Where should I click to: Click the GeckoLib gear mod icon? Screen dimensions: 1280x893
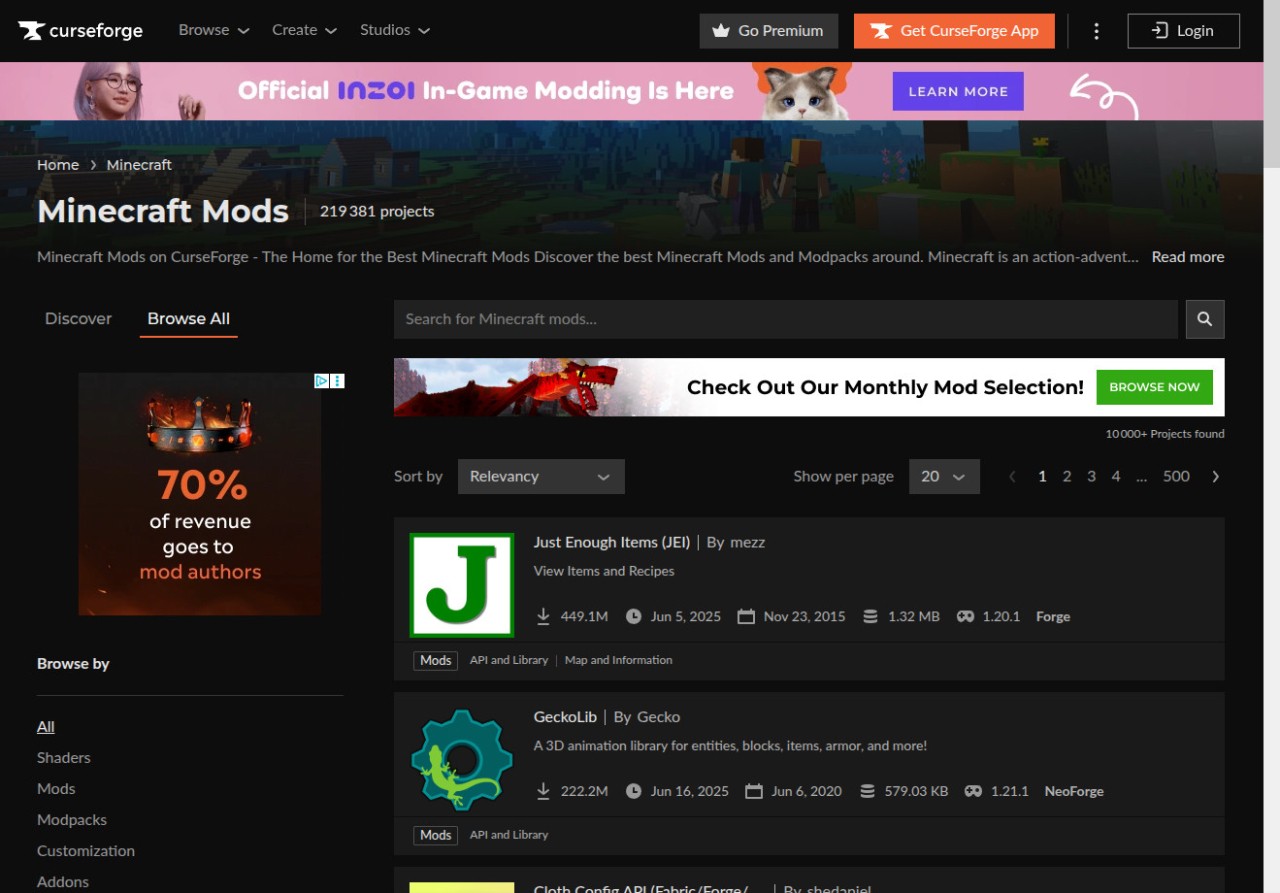point(461,759)
